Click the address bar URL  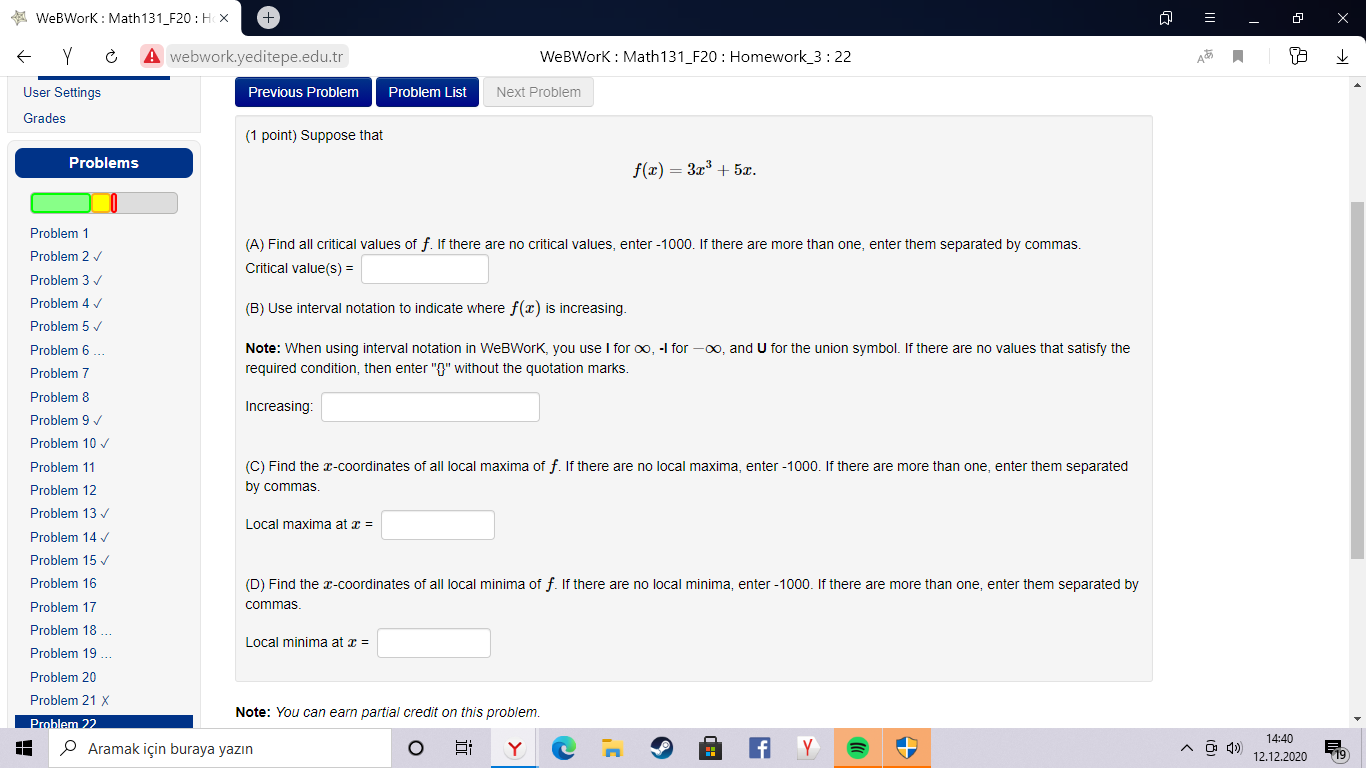pyautogui.click(x=256, y=56)
